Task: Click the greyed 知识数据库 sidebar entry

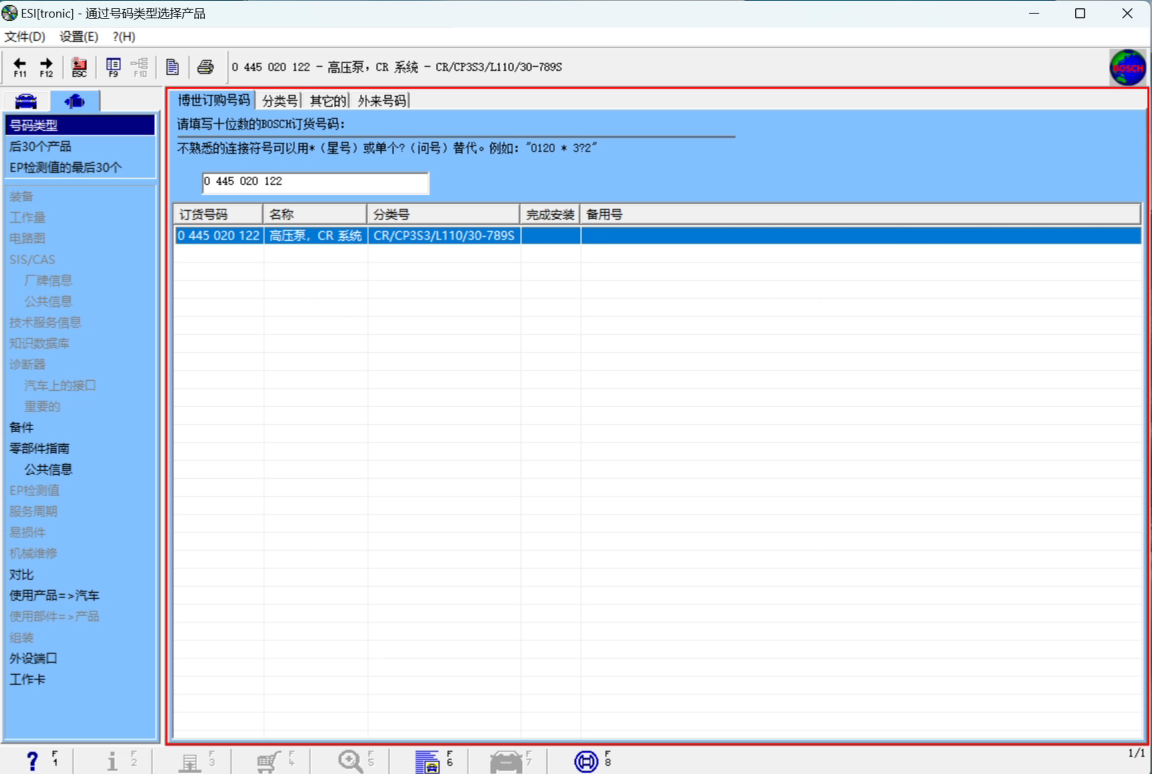Action: (39, 343)
